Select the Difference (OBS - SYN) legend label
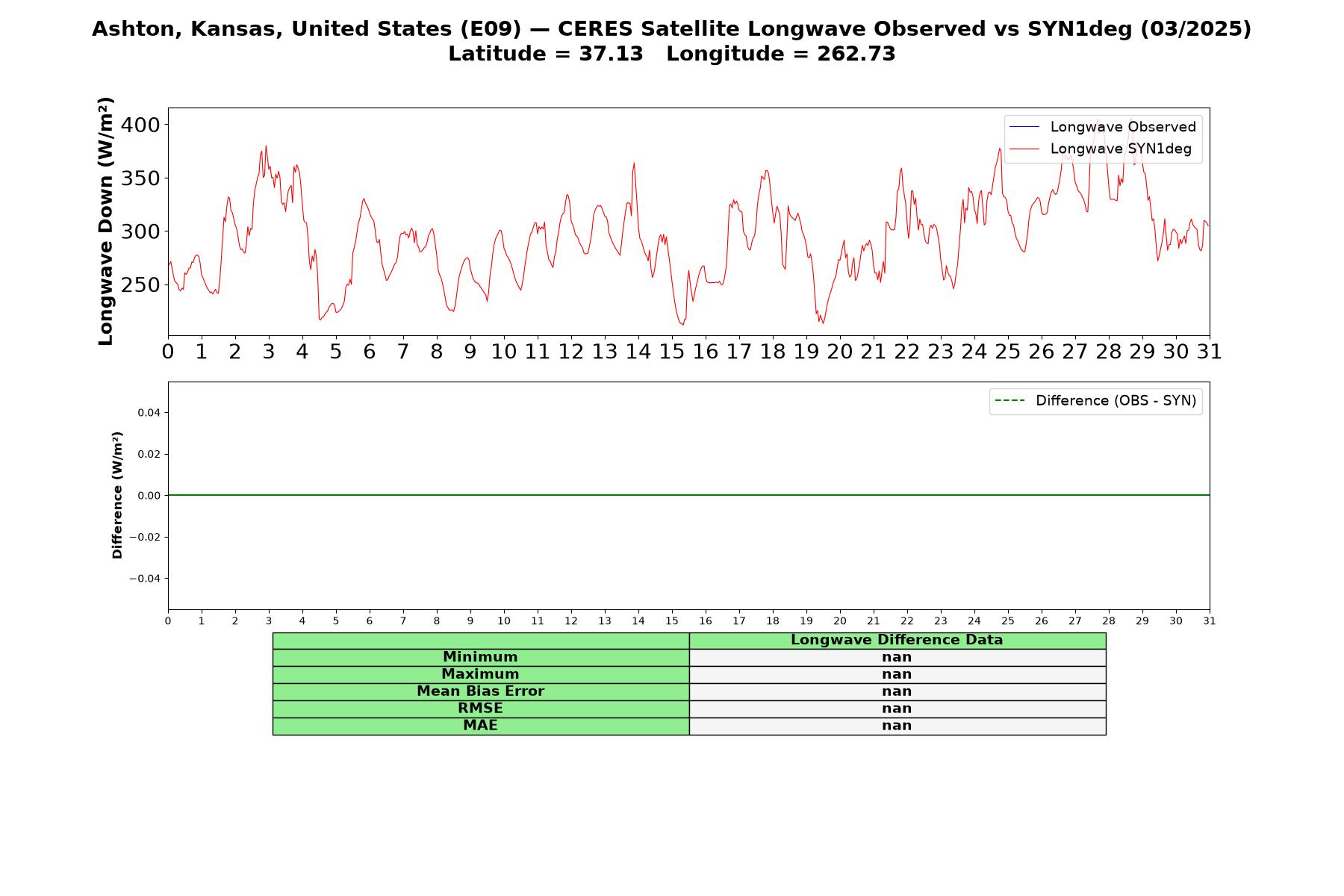Screen dimensions: 1344x896 (x=1116, y=401)
